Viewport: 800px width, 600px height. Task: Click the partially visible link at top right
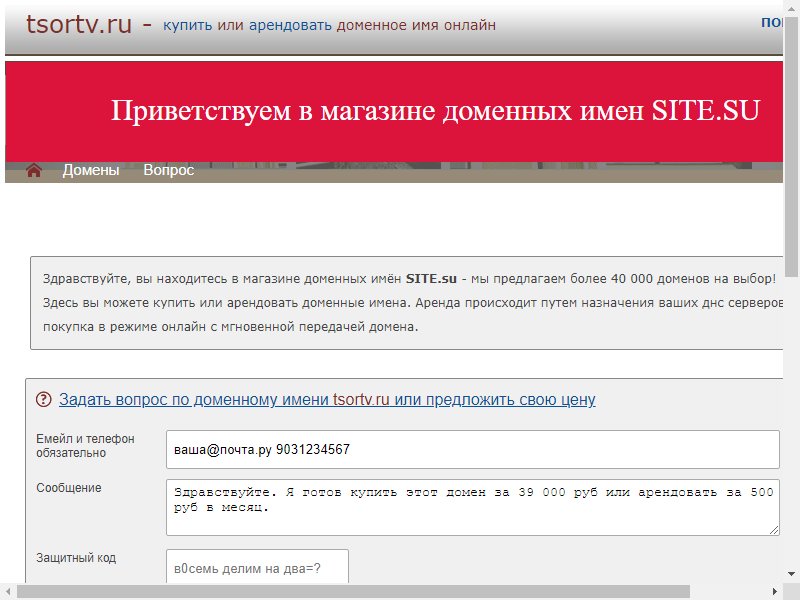pos(772,22)
